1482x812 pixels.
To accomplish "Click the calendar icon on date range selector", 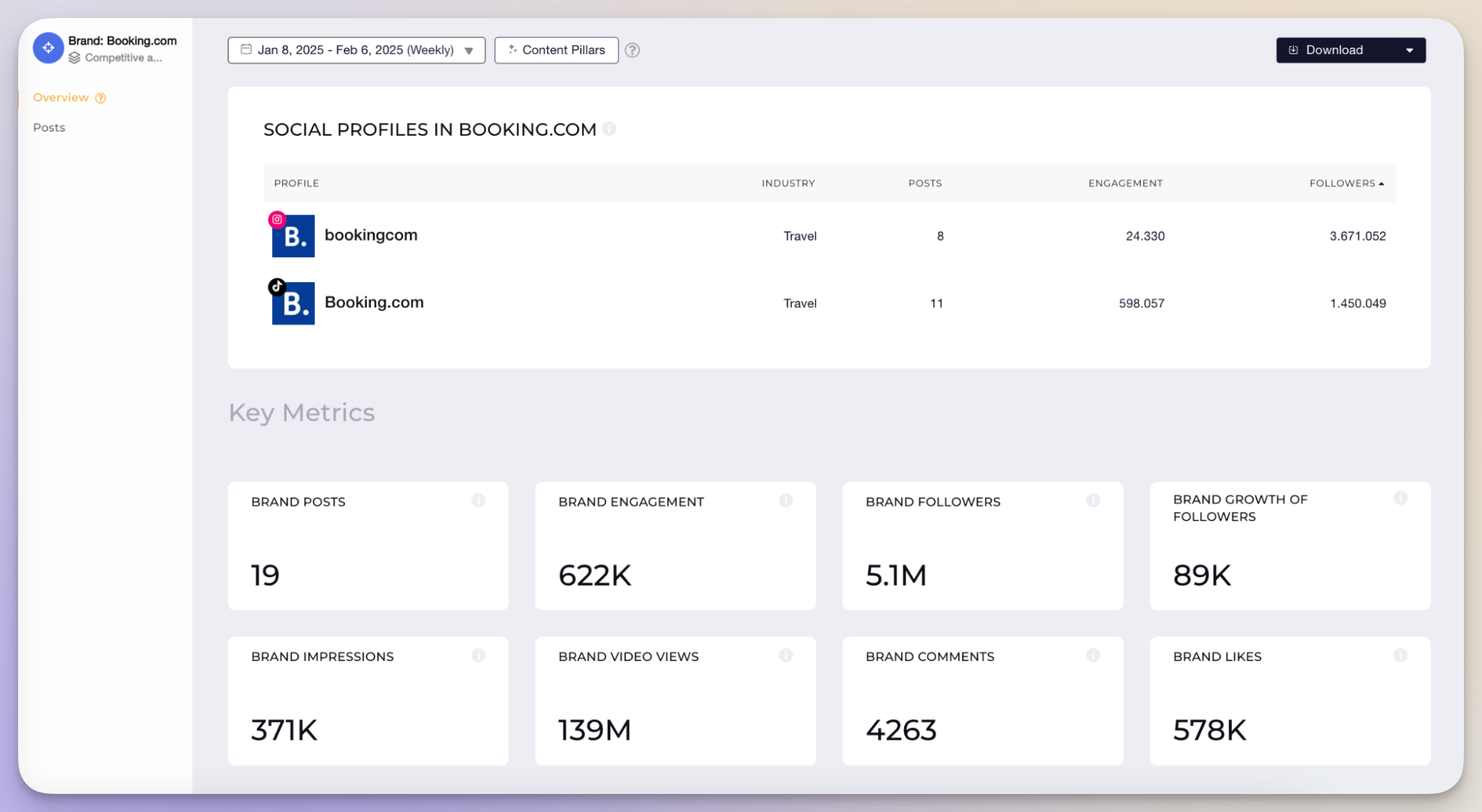I will (x=246, y=49).
